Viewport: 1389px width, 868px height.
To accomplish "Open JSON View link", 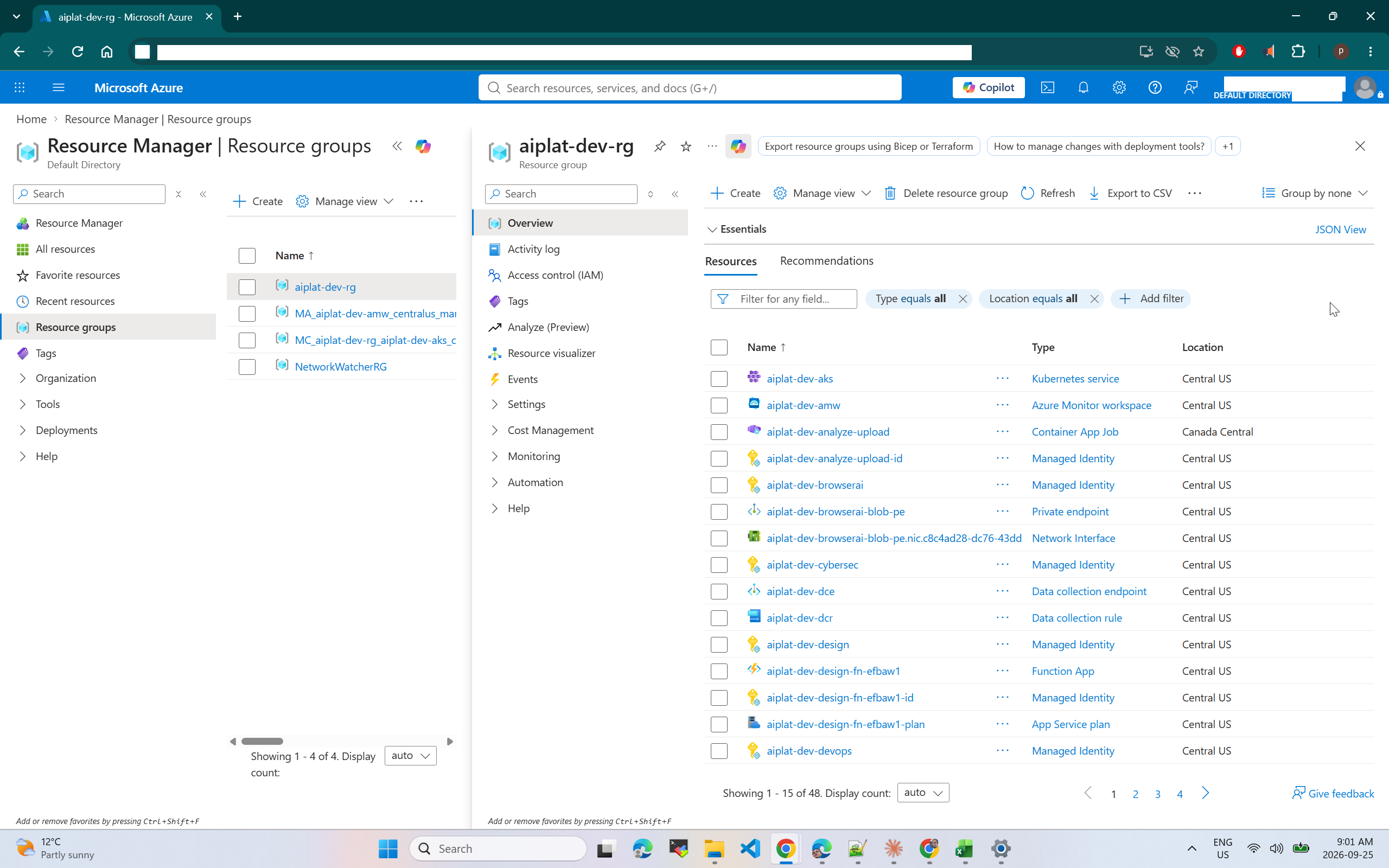I will 1340,229.
